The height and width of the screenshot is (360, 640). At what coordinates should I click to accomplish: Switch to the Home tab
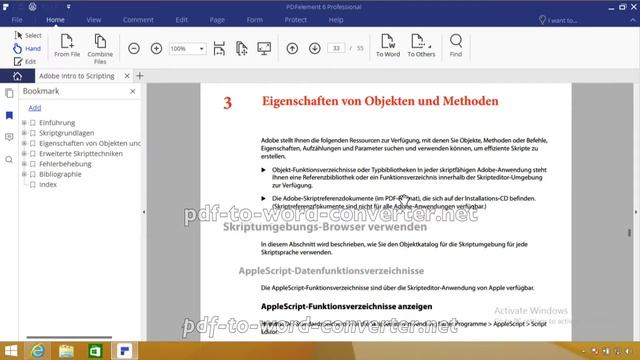(x=55, y=20)
